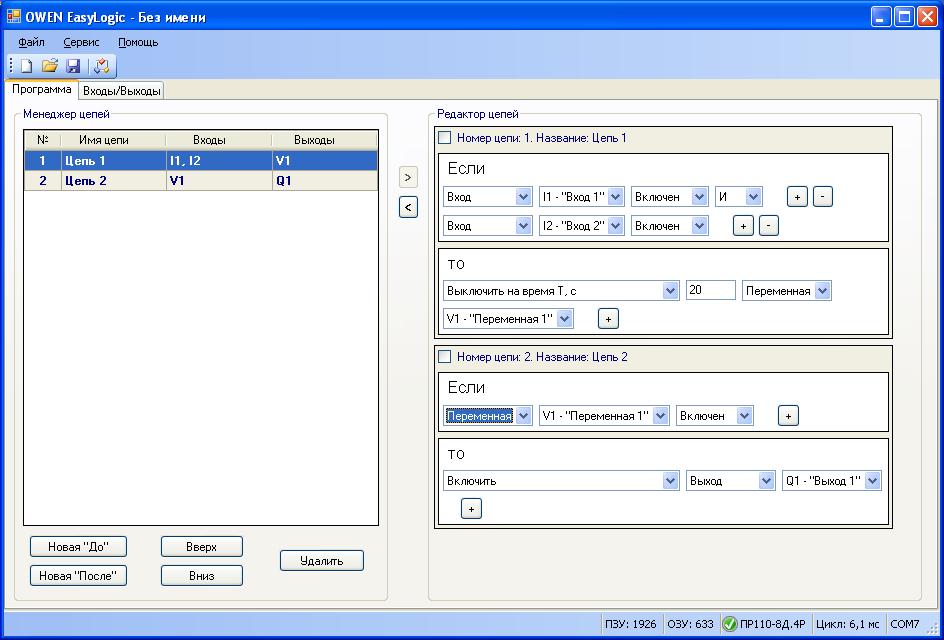Click the Новая "До" button

(78, 547)
